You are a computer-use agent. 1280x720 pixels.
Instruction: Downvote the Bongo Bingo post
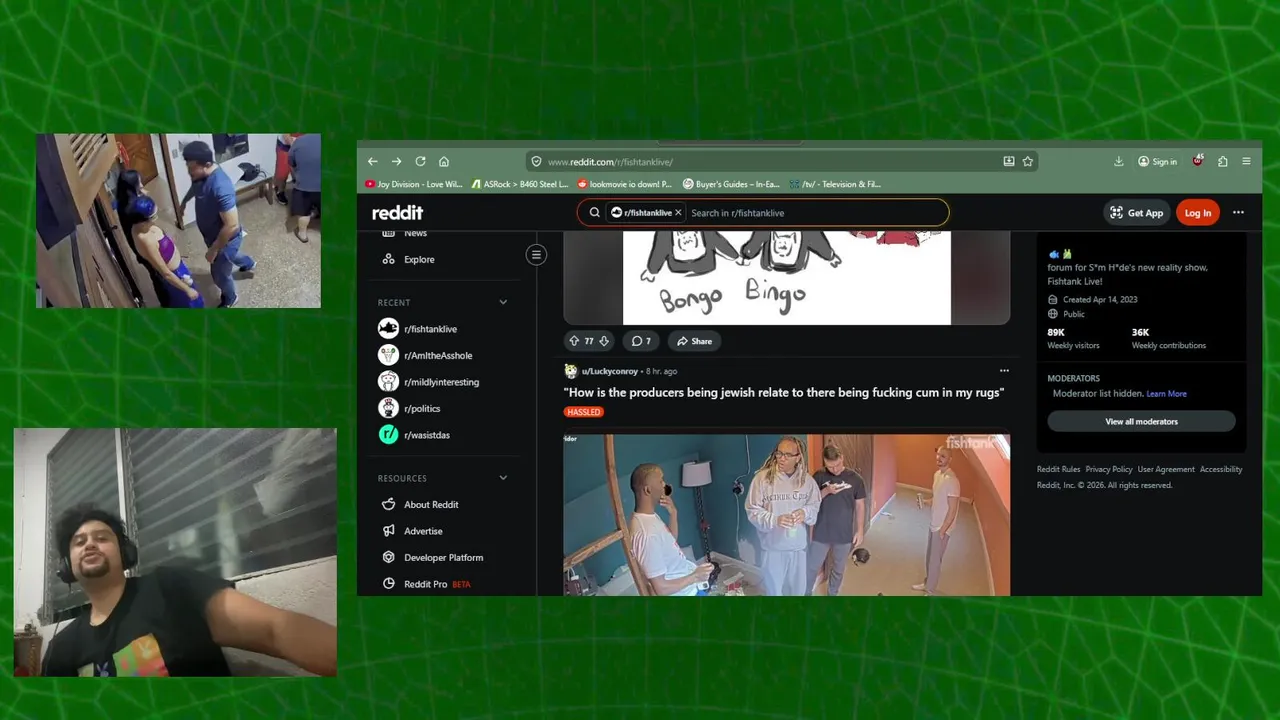tap(603, 341)
